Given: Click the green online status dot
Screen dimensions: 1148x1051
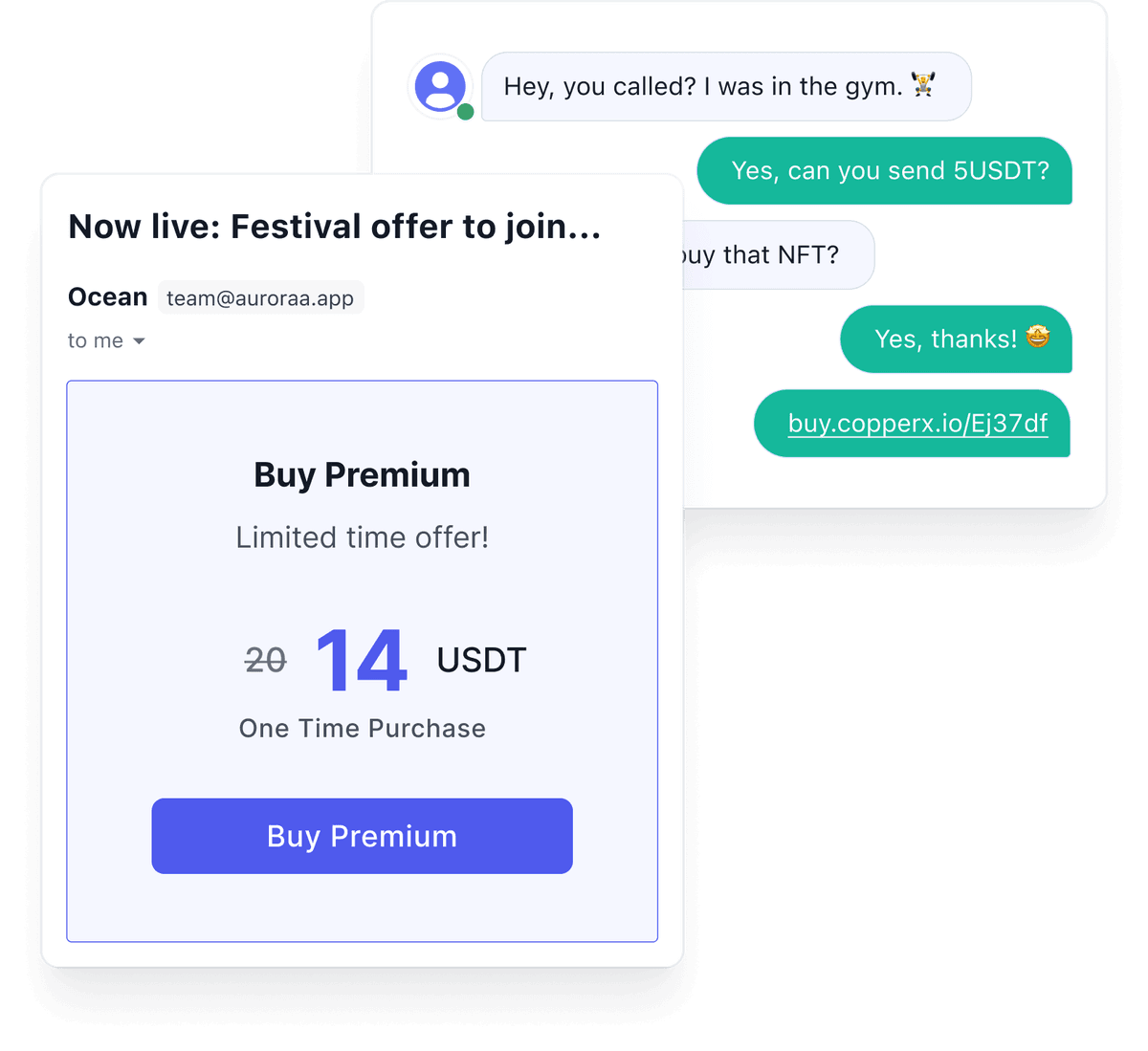Looking at the screenshot, I should (465, 112).
